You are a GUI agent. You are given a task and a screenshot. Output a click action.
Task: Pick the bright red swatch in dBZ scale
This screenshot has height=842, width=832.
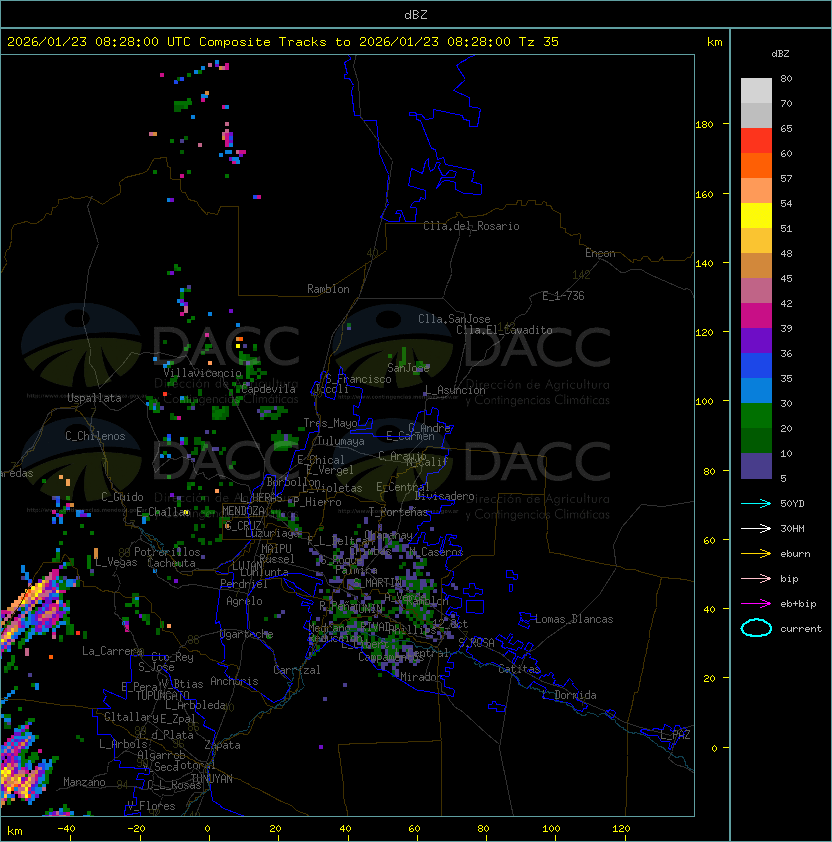coord(756,141)
